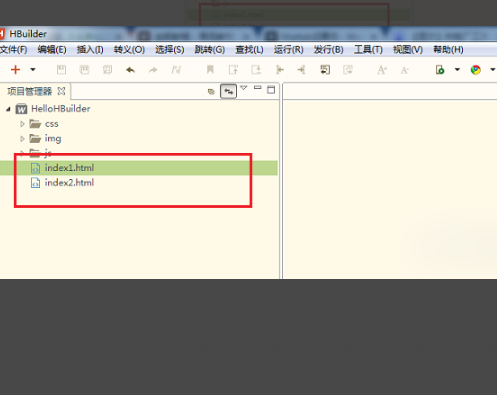Click the collapse all icon in project panel
This screenshot has width=497, height=395.
[211, 91]
